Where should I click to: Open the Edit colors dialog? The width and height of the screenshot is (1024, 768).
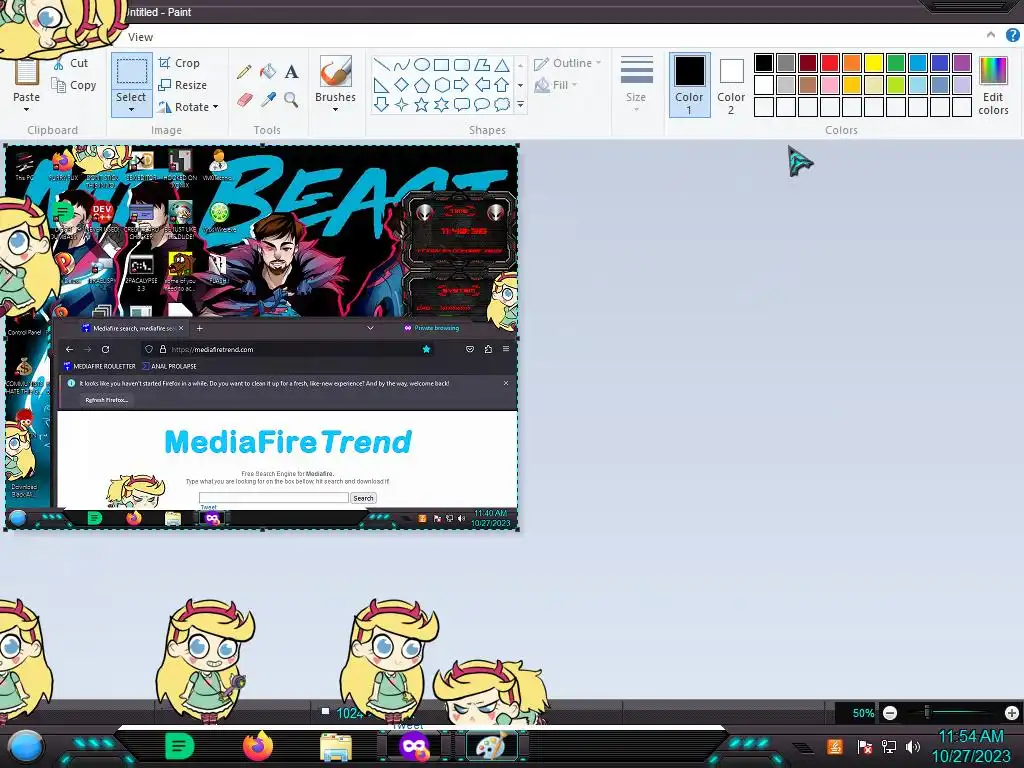pos(993,86)
